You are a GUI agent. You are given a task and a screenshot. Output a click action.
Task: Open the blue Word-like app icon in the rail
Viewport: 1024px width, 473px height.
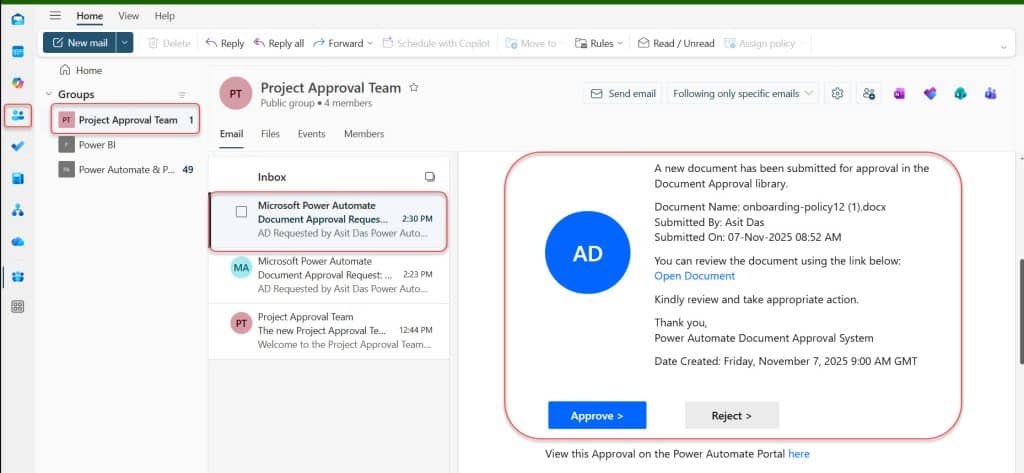(x=18, y=178)
